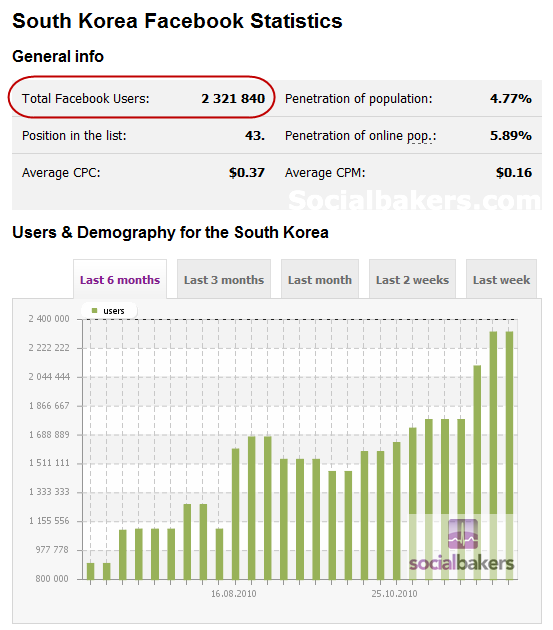
Task: Click the 800 000 axis value
Action: (52, 579)
